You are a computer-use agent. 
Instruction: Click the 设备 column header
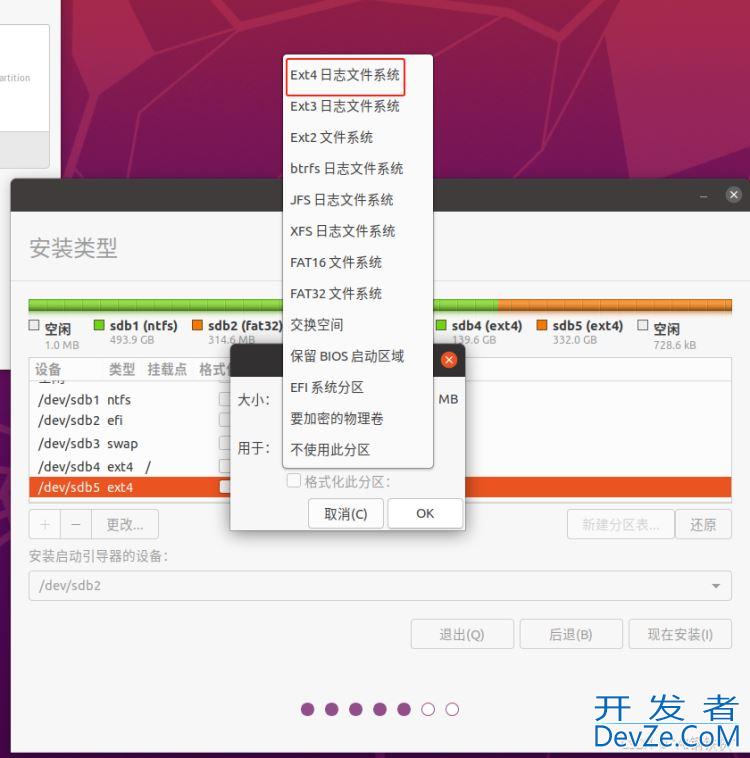(x=48, y=370)
